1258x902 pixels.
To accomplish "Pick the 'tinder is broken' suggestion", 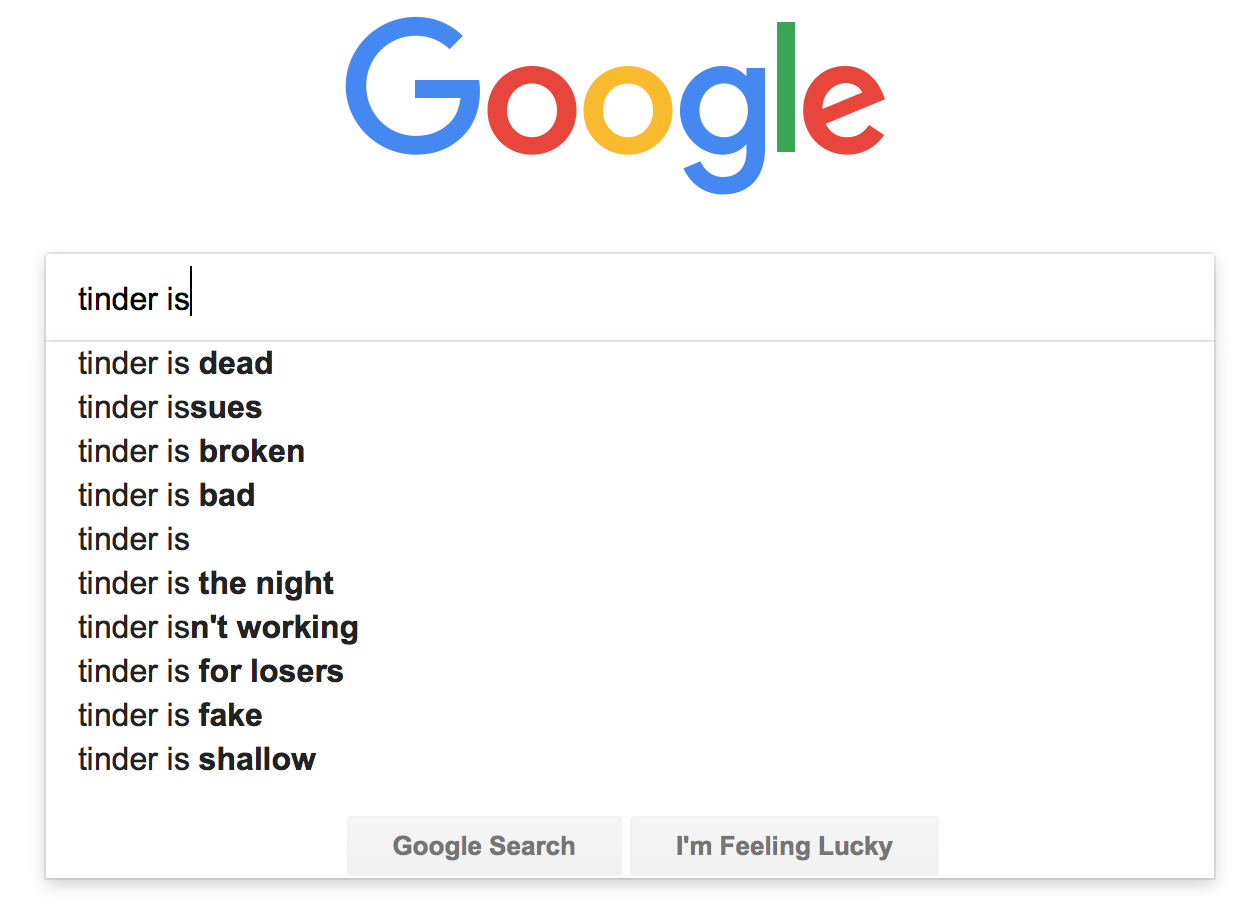I will pos(191,451).
